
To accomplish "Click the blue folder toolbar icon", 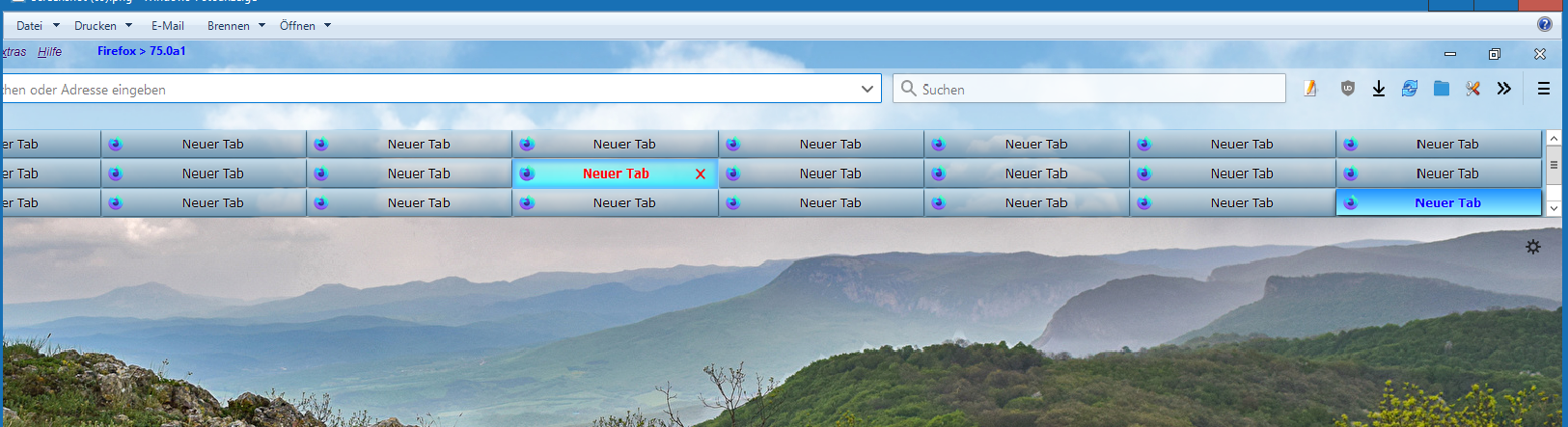I will (1442, 89).
